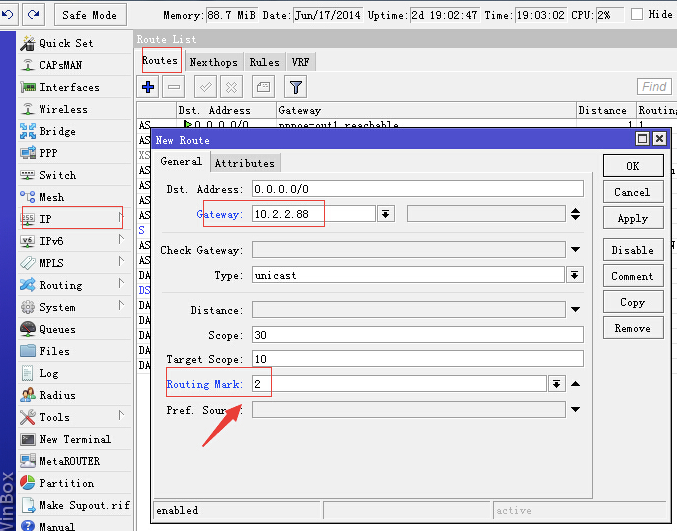Open Radius from the sidebar
677x531 pixels.
(74, 395)
